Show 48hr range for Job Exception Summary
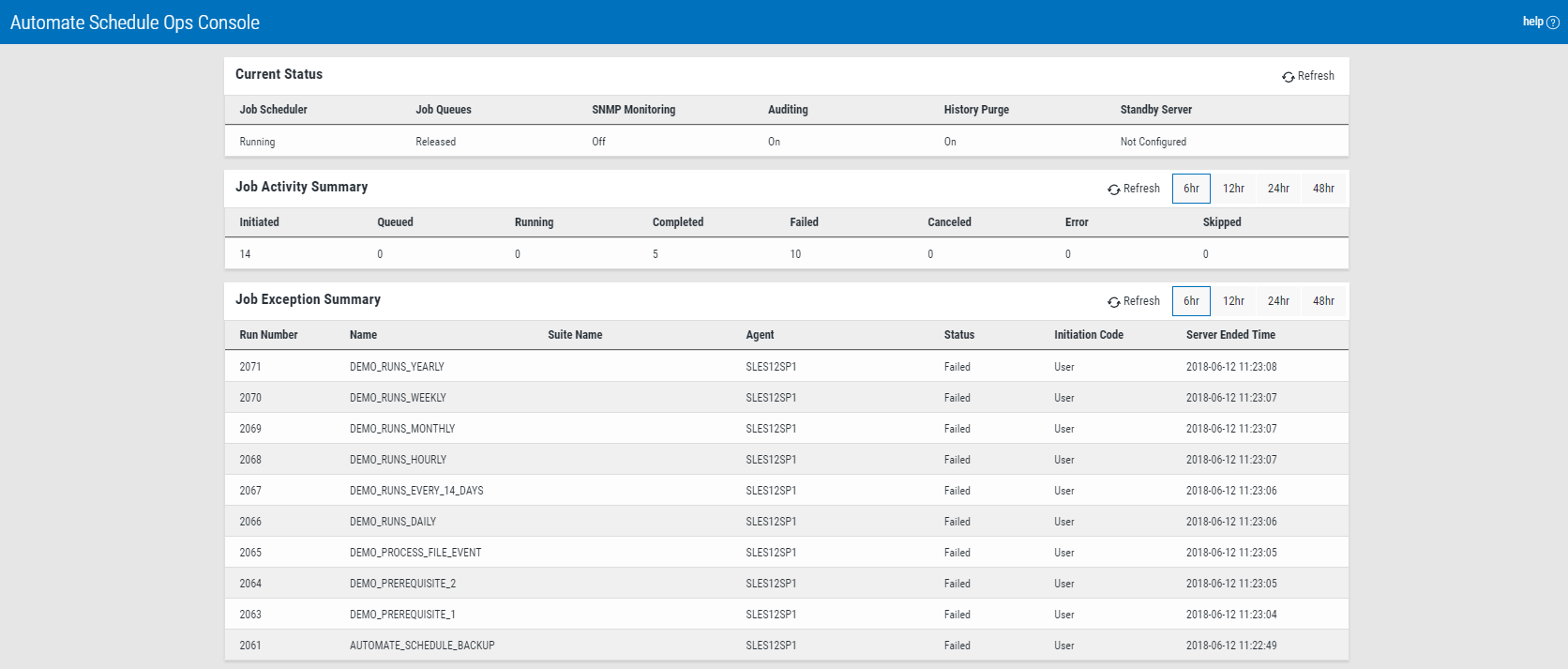The image size is (1568, 669). pyautogui.click(x=1323, y=301)
